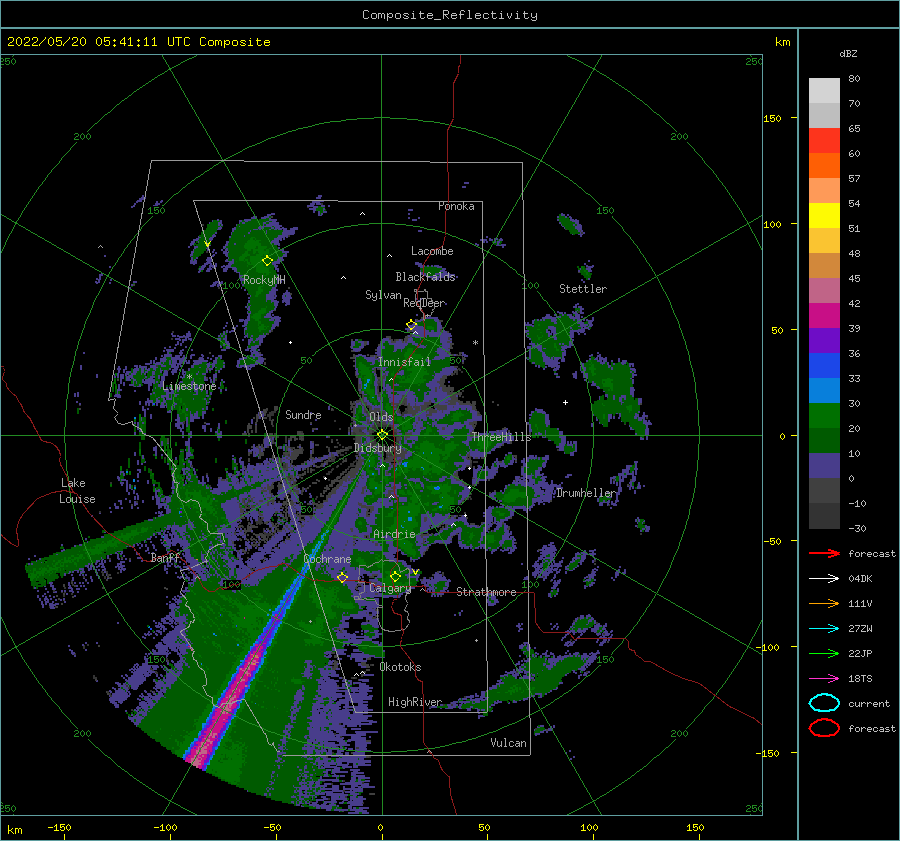Click the Airdrie label on the map
Image resolution: width=900 pixels, height=841 pixels.
pos(394,534)
